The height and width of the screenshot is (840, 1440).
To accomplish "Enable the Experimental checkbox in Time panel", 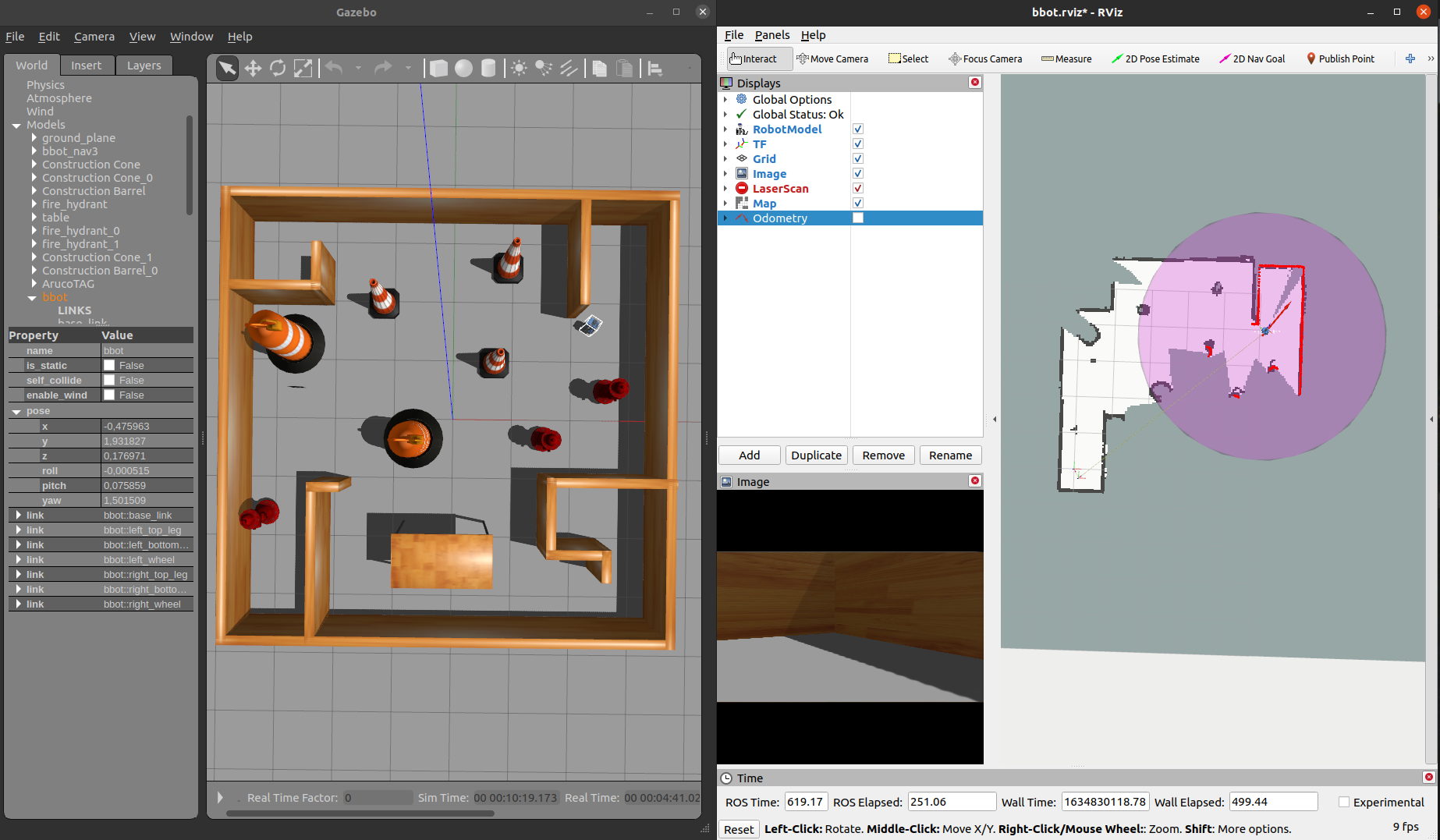I will coord(1344,803).
